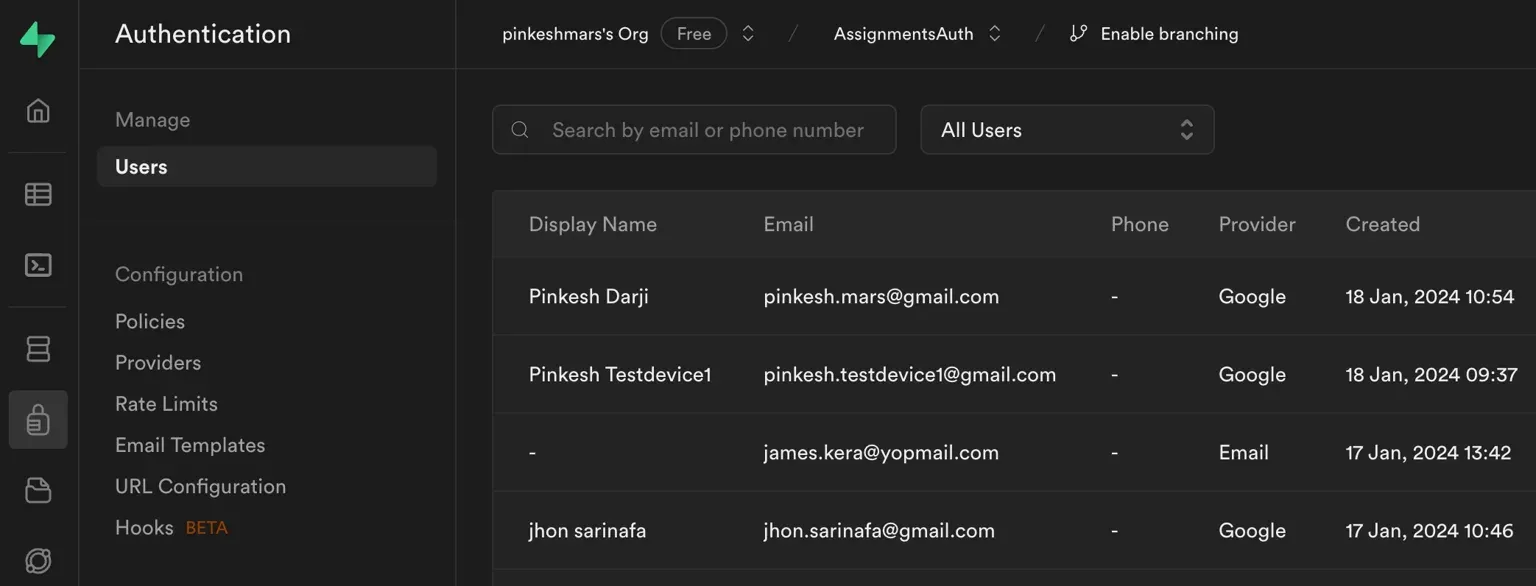1536x586 pixels.
Task: Click the search magnifier icon
Action: (x=520, y=130)
